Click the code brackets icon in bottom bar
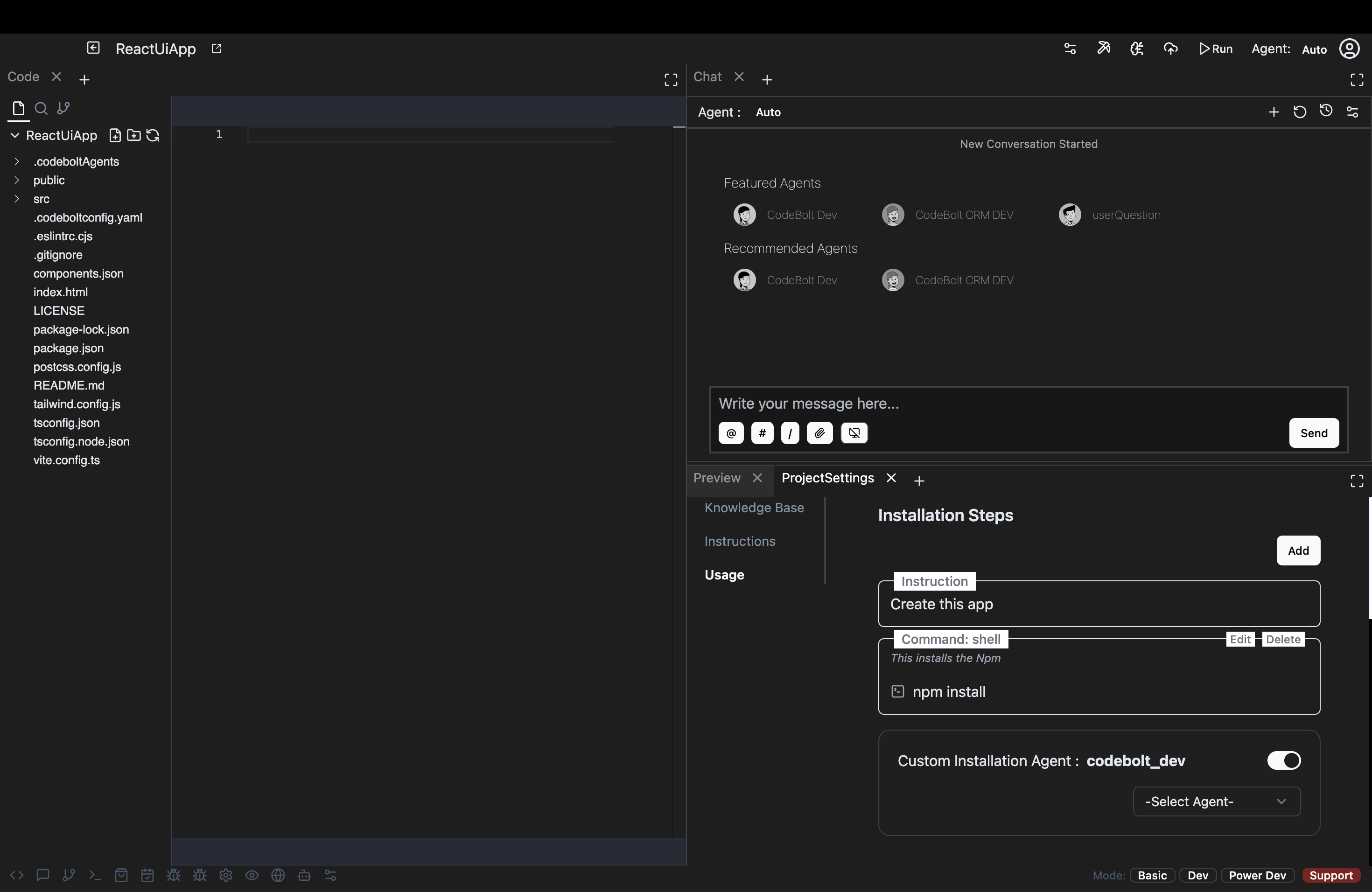 click(x=17, y=875)
